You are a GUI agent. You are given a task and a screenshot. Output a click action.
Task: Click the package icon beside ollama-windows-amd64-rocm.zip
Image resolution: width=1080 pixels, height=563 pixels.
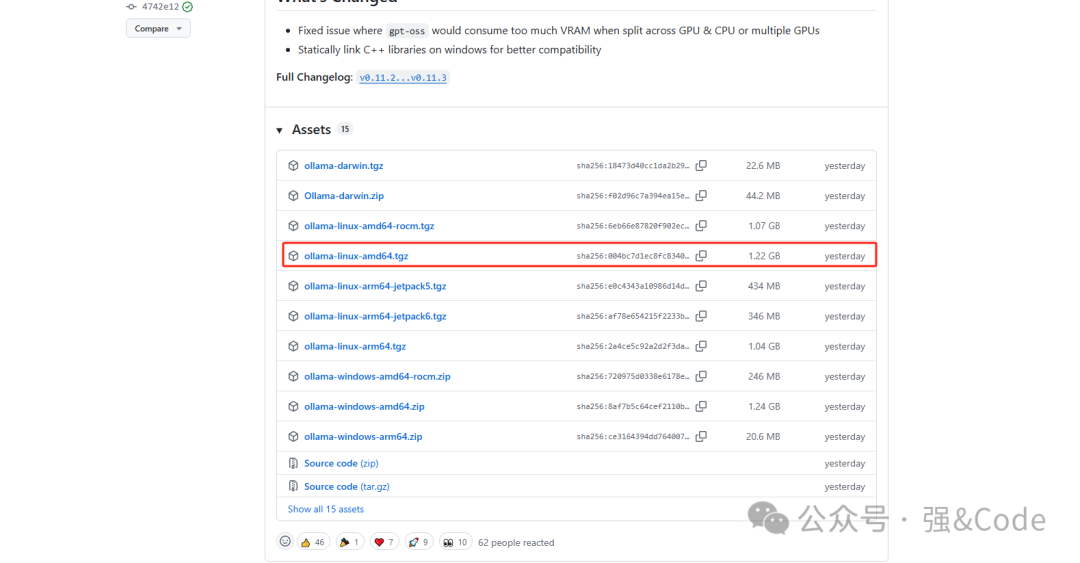[293, 376]
